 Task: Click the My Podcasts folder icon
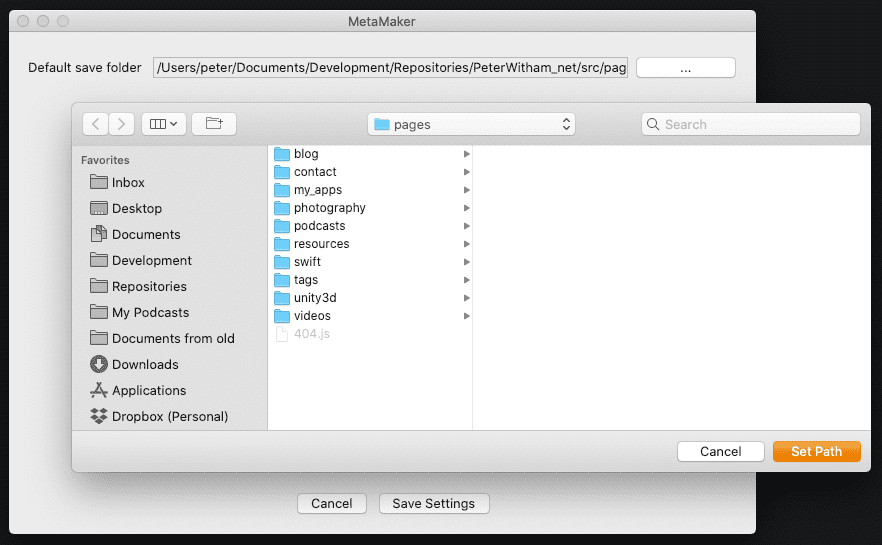coord(99,312)
